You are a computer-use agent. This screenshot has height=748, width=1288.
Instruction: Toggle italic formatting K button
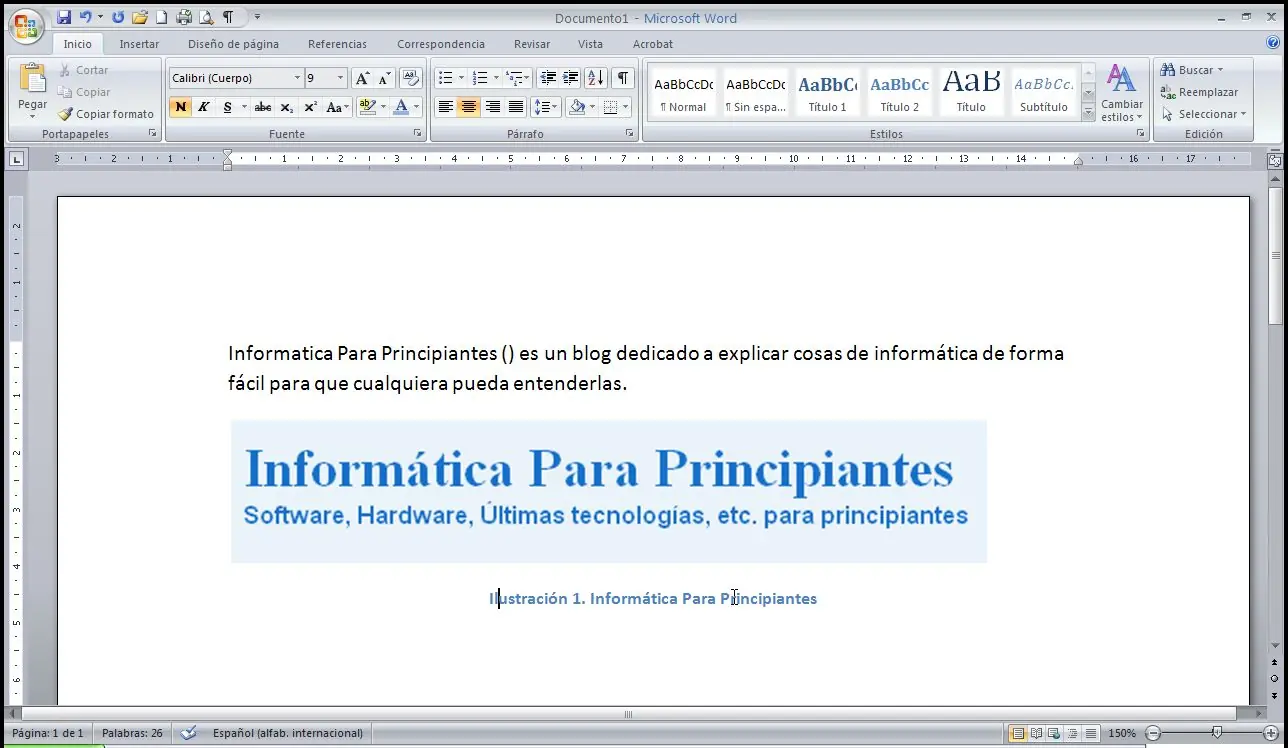(x=204, y=107)
